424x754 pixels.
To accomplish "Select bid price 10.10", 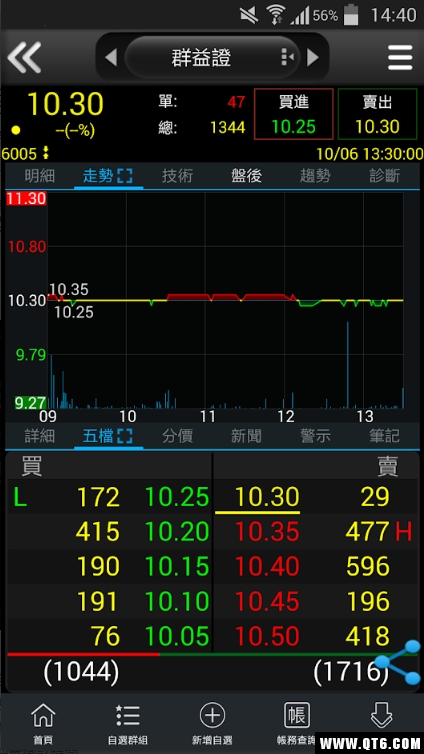I will [177, 602].
